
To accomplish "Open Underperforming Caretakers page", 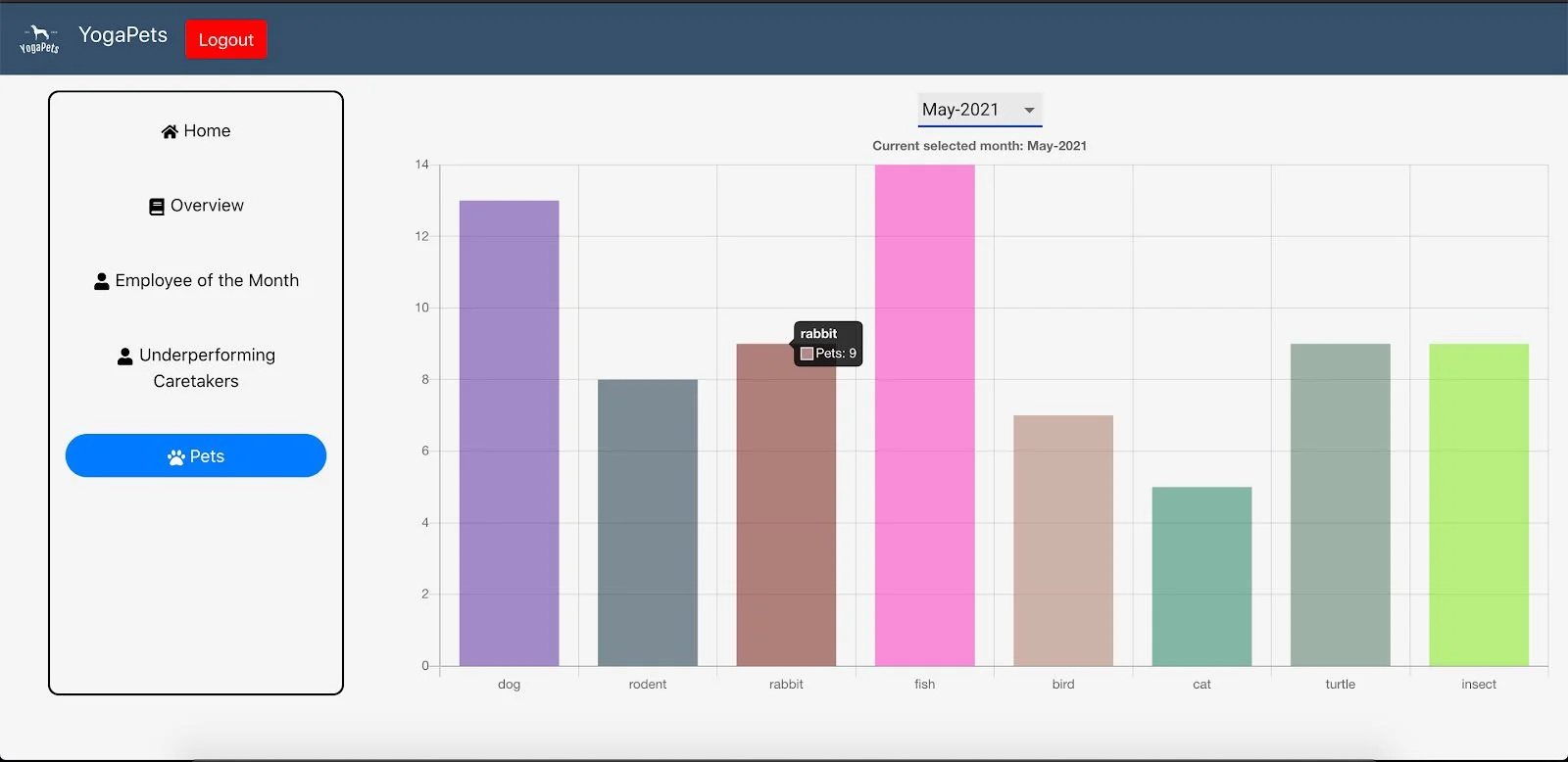I will (196, 367).
